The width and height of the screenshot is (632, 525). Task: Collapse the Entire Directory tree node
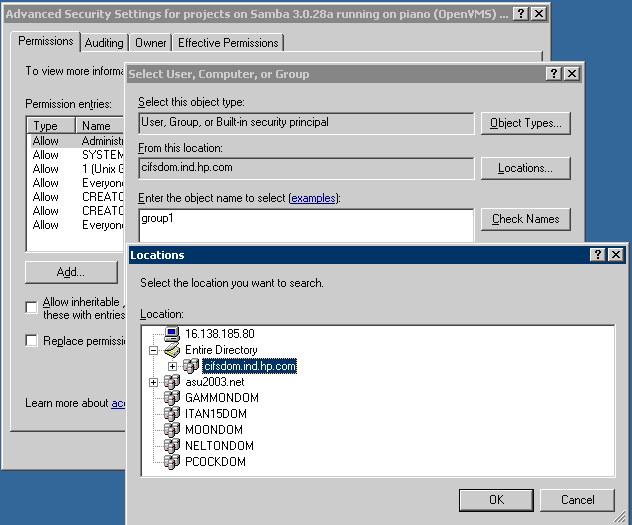(153, 350)
